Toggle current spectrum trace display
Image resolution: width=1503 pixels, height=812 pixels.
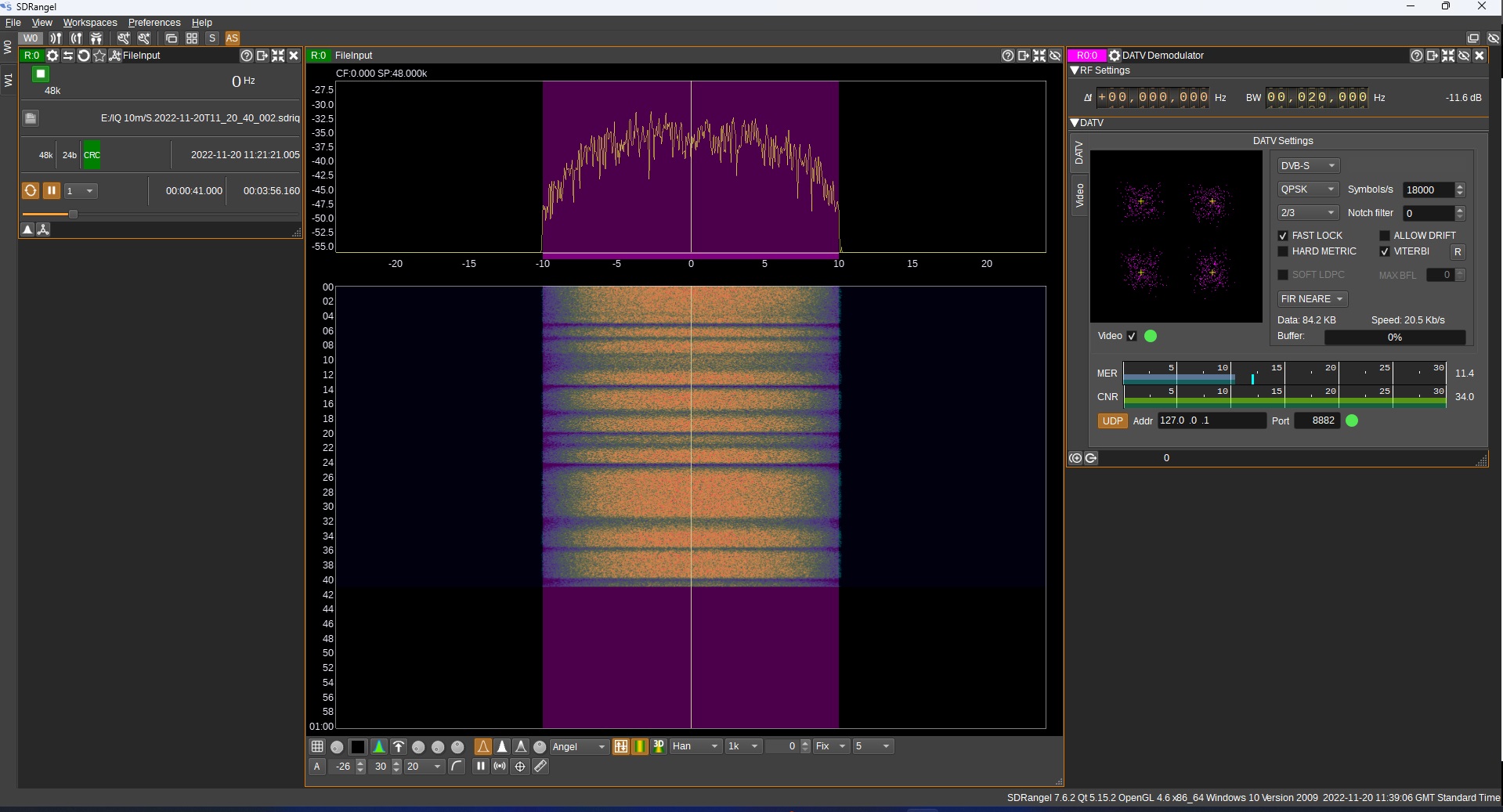(x=483, y=746)
